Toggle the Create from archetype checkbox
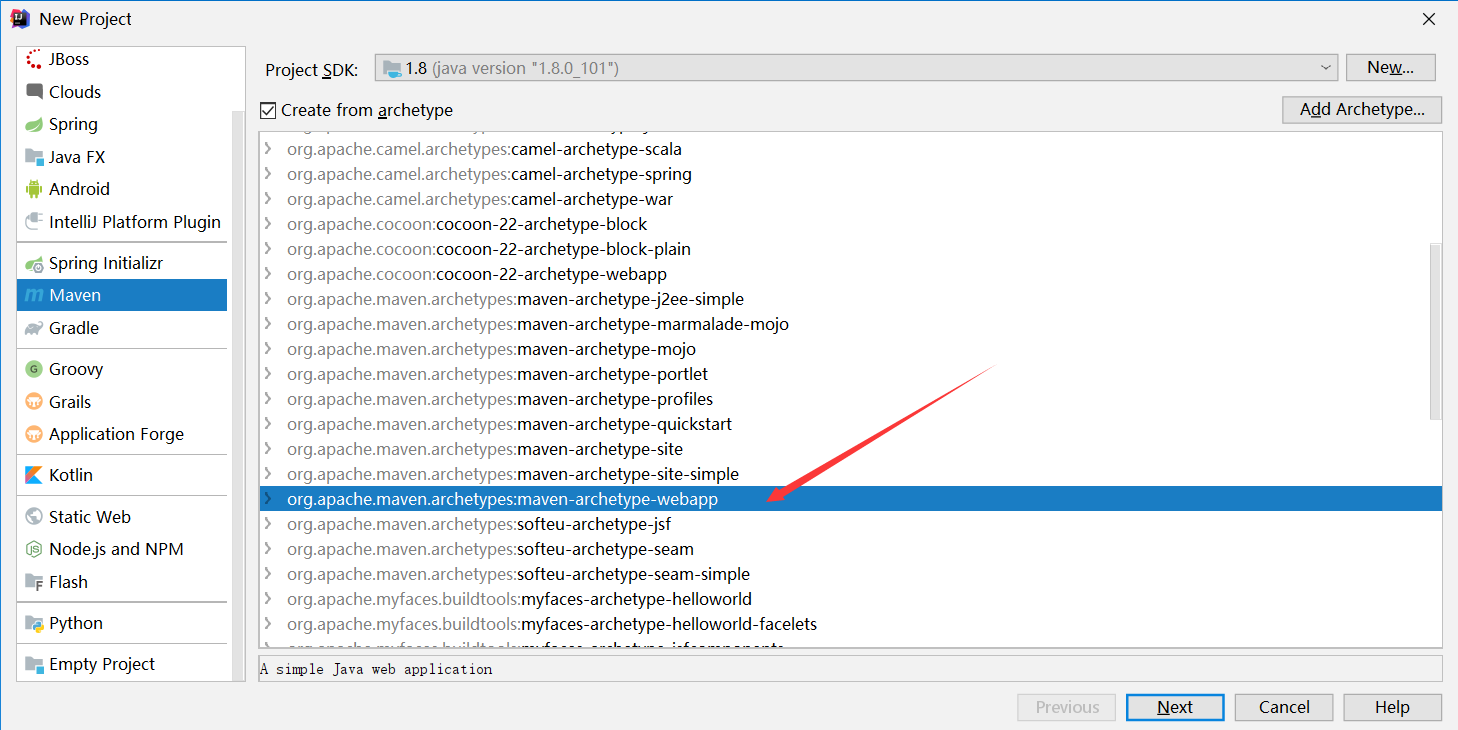Screen dimensions: 1458x730 pyautogui.click(x=268, y=110)
